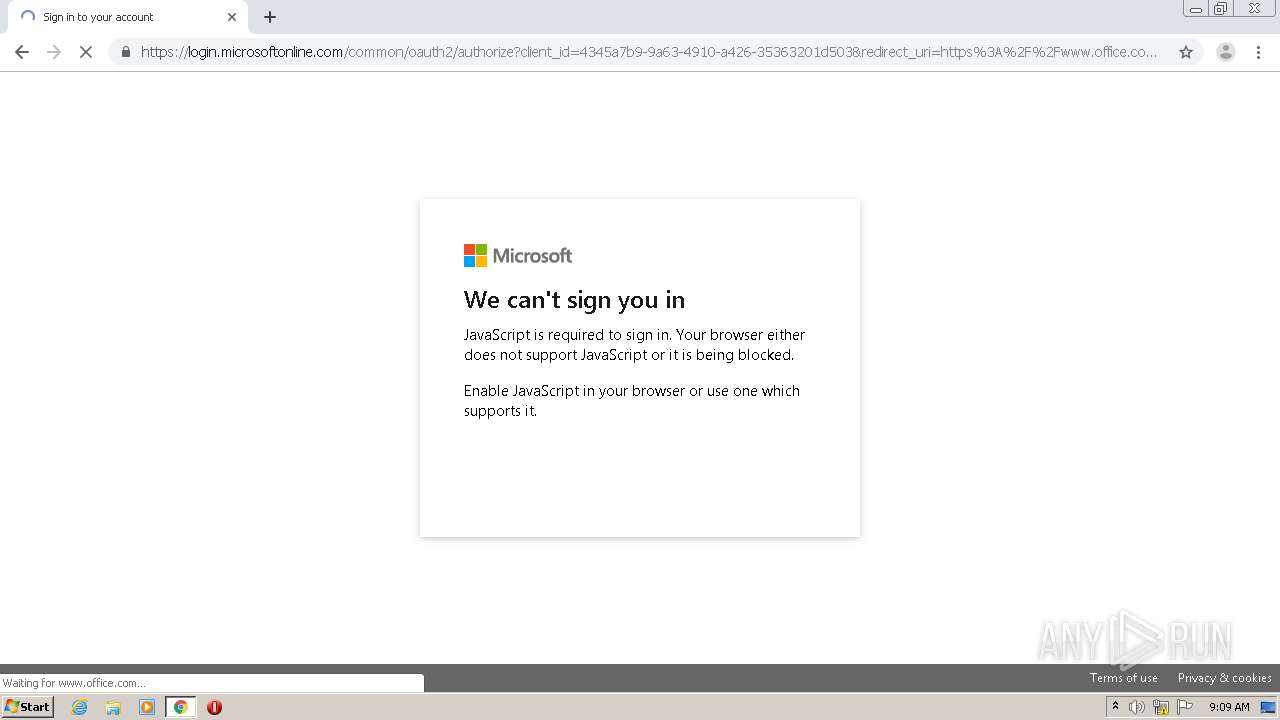
Task: Click the forward navigation arrow
Action: coord(54,52)
